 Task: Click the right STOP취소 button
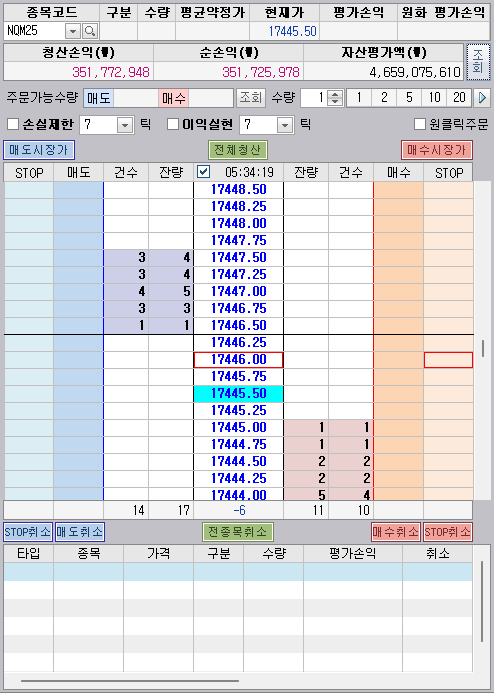tap(448, 532)
